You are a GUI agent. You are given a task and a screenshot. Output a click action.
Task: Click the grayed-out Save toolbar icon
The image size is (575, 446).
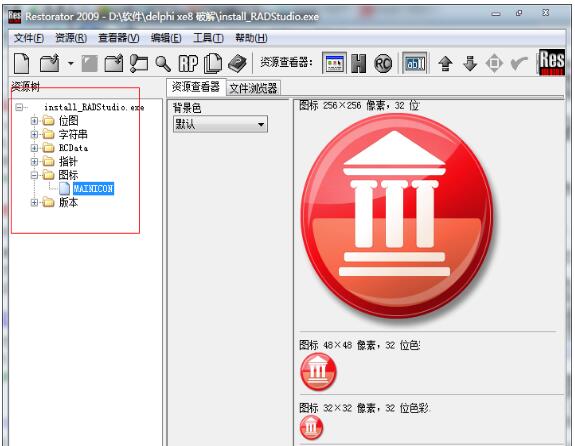pyautogui.click(x=89, y=63)
